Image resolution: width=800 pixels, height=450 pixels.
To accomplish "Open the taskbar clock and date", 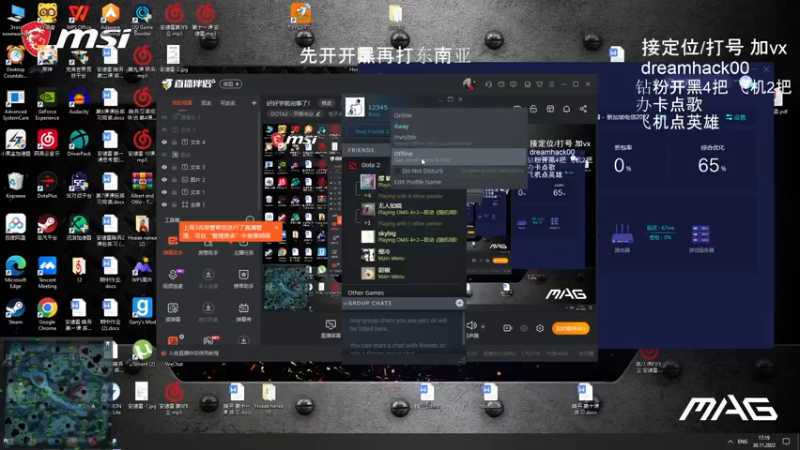I will [764, 441].
